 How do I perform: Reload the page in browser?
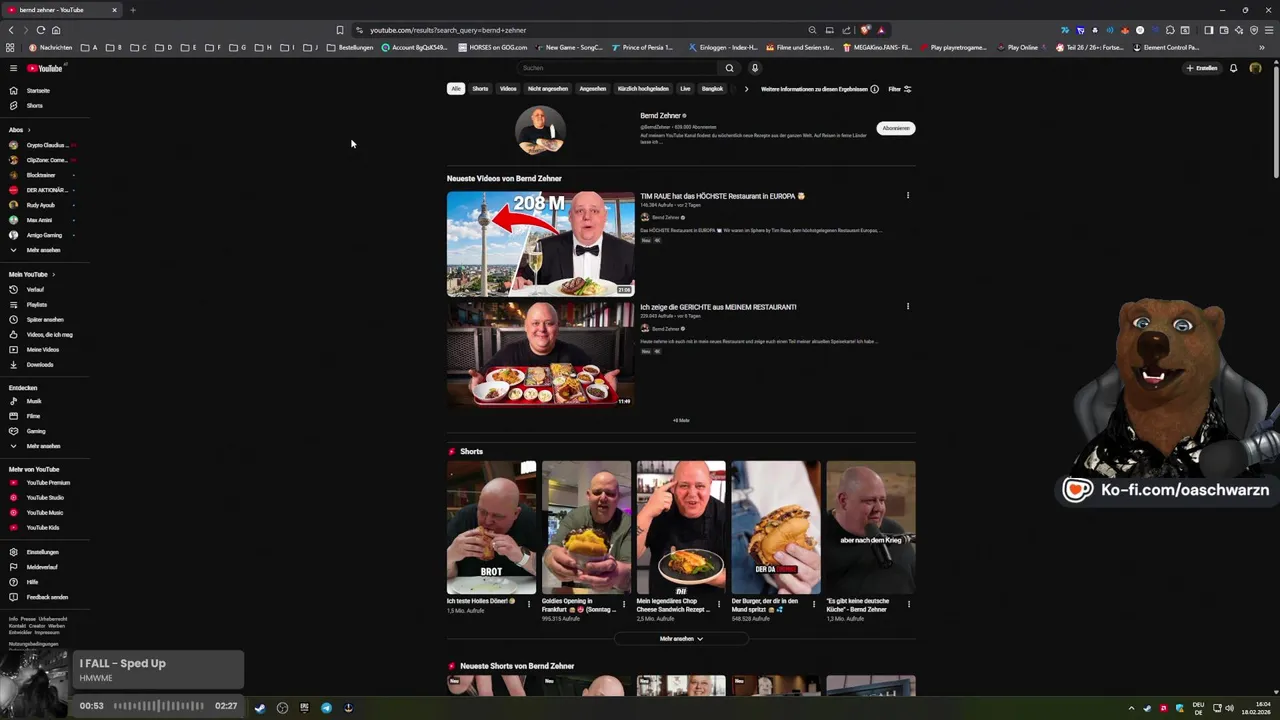[x=41, y=30]
